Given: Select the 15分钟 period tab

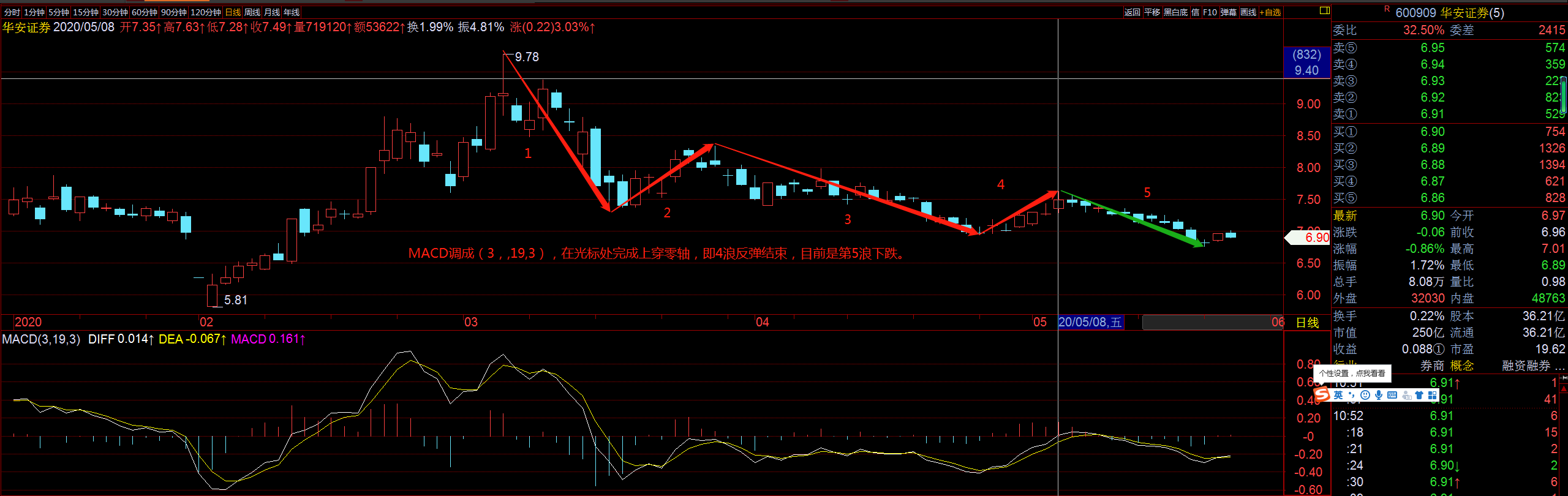Looking at the screenshot, I should (86, 12).
